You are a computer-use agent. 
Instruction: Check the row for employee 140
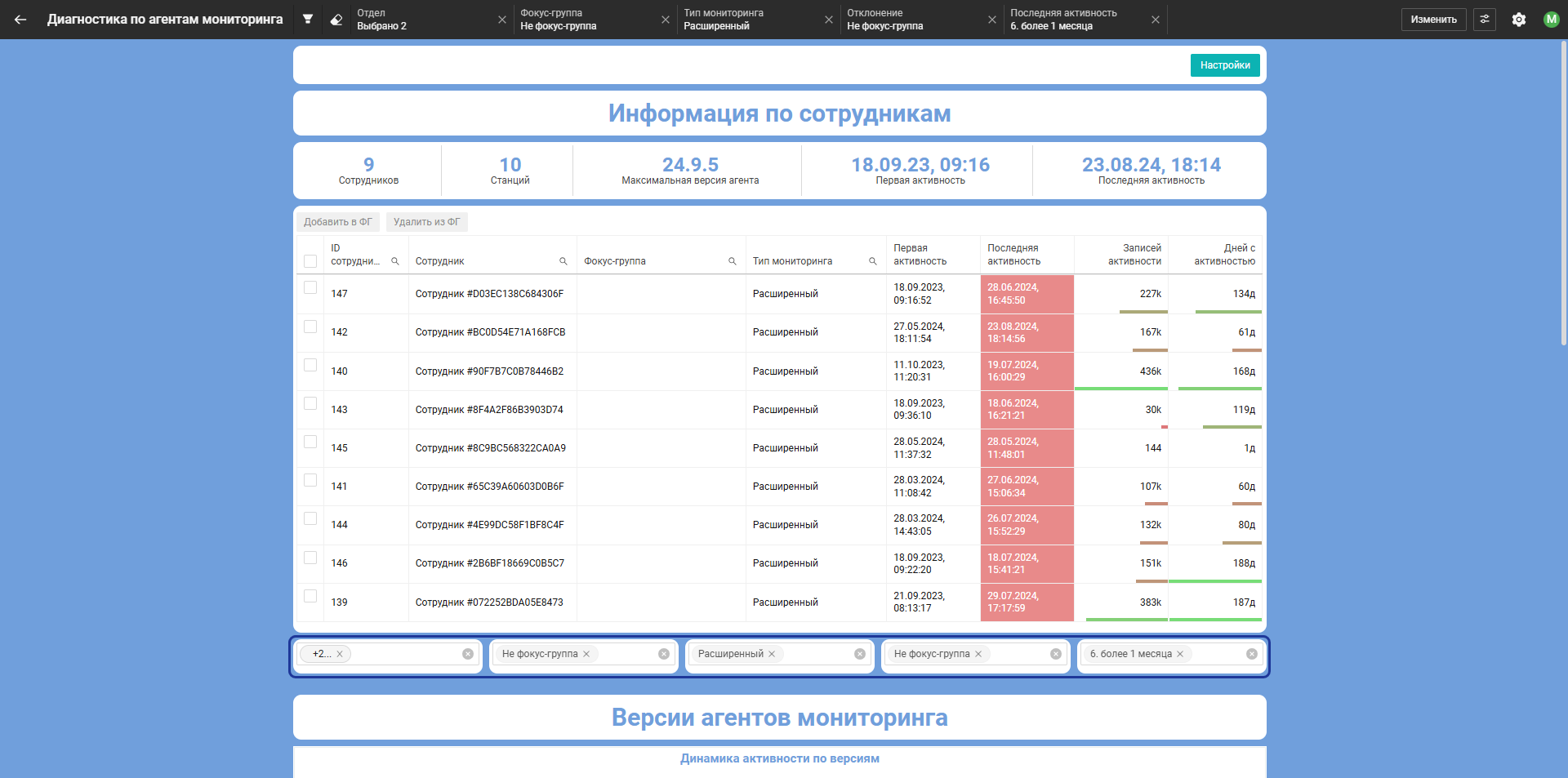[x=310, y=365]
